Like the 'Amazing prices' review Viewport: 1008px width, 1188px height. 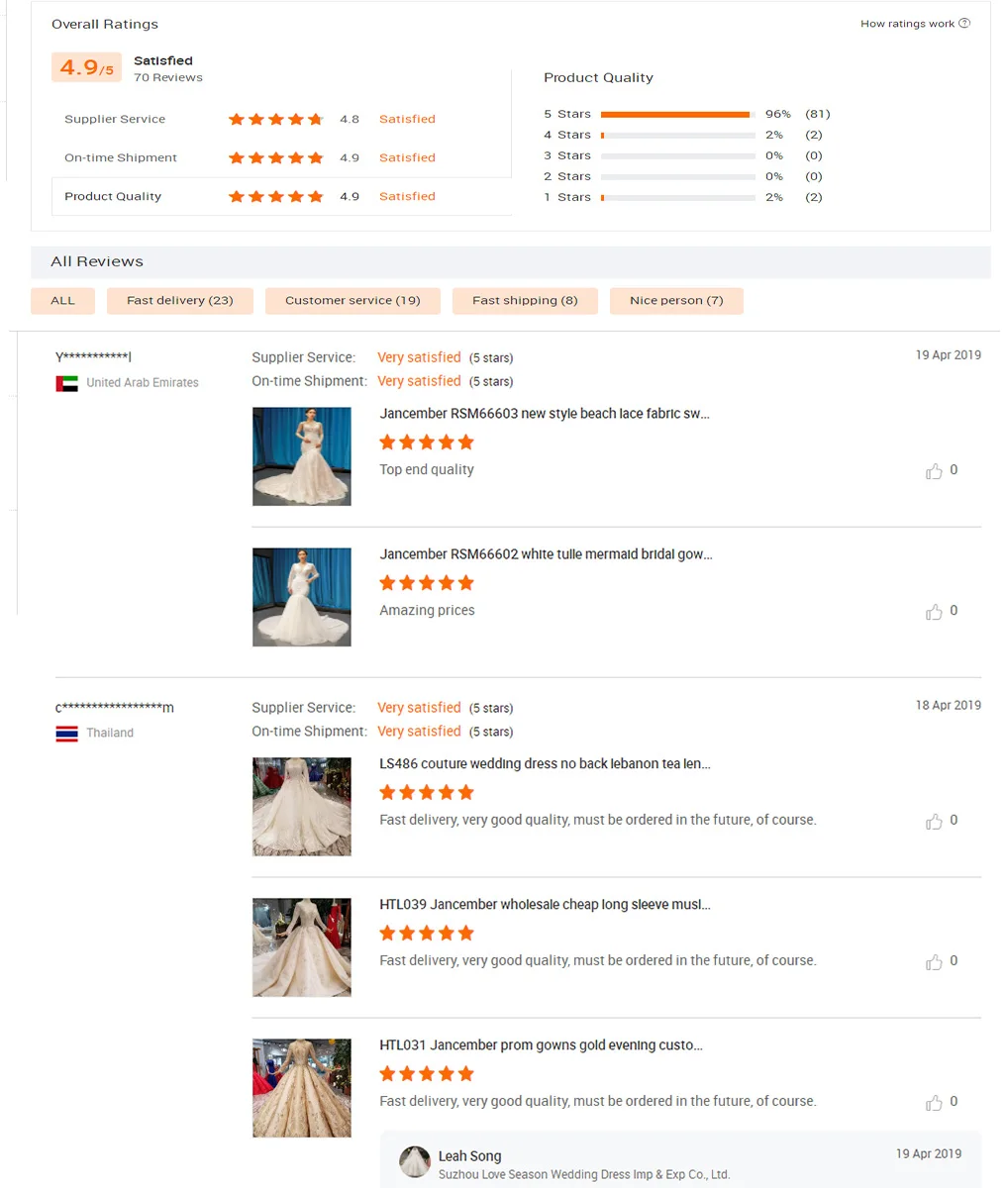click(934, 612)
